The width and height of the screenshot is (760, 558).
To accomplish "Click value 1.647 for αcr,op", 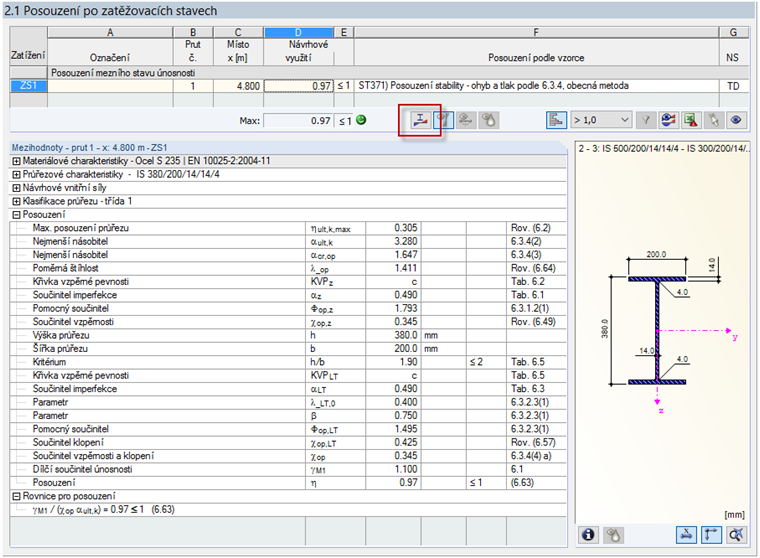I will (x=406, y=255).
